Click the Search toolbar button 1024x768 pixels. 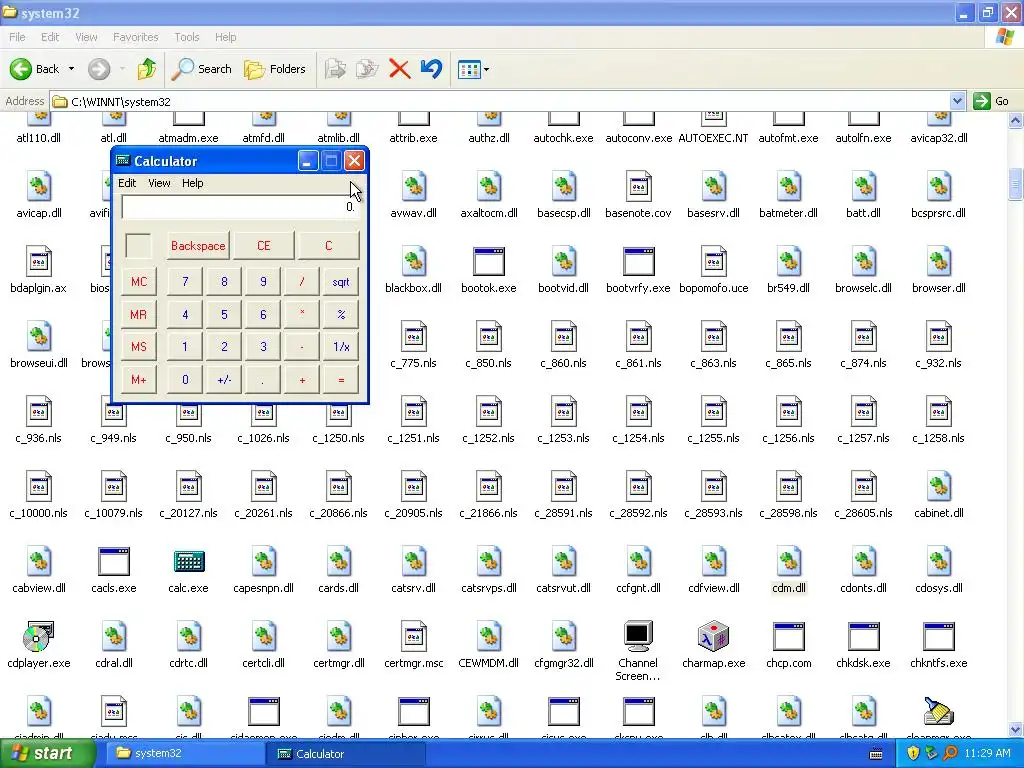pyautogui.click(x=202, y=69)
